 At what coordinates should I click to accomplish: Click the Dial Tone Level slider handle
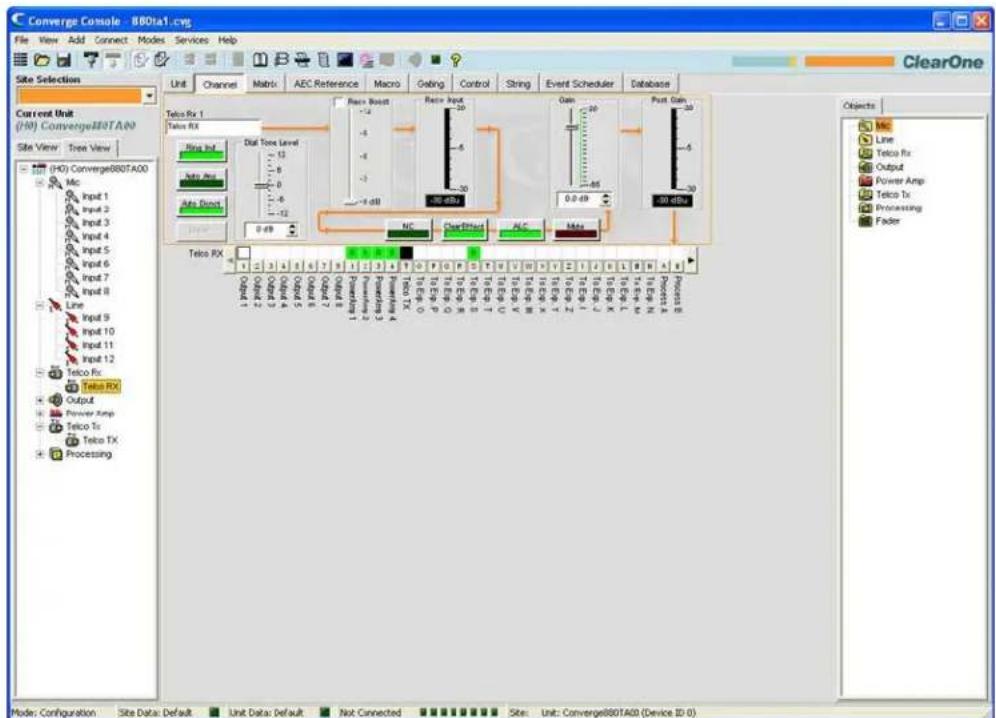[x=262, y=186]
